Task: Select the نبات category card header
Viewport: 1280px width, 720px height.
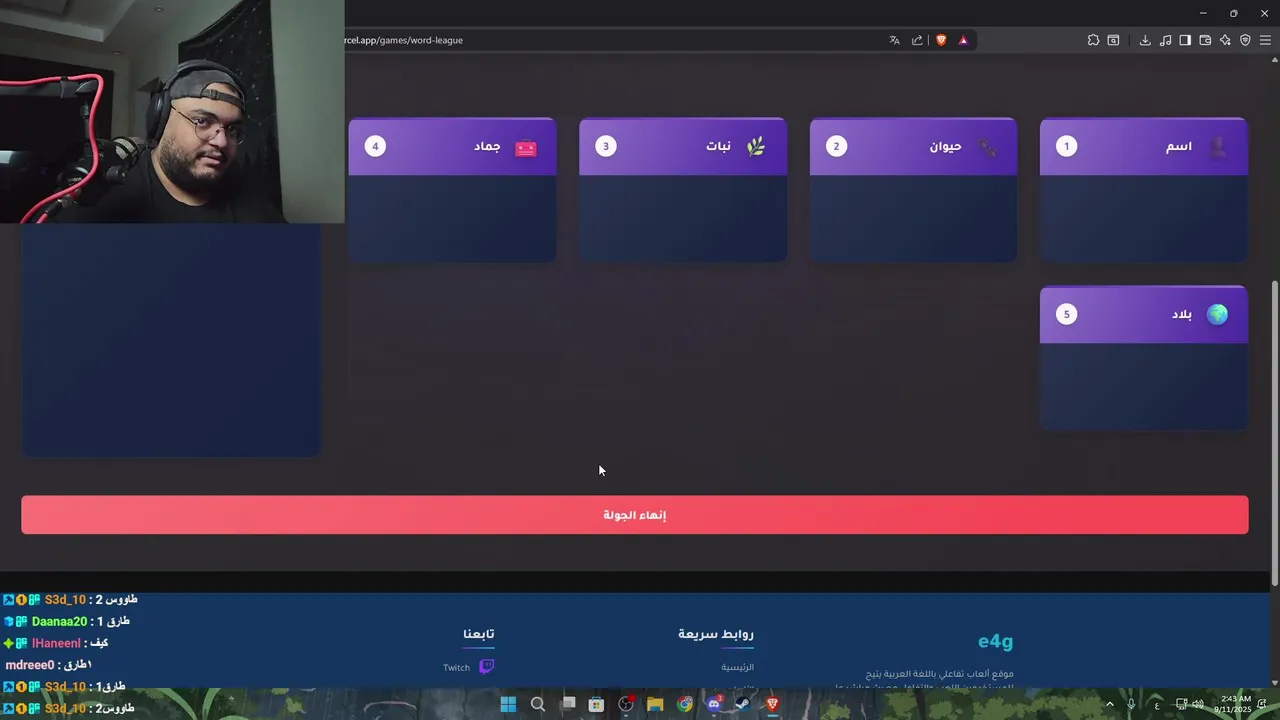Action: (x=683, y=147)
